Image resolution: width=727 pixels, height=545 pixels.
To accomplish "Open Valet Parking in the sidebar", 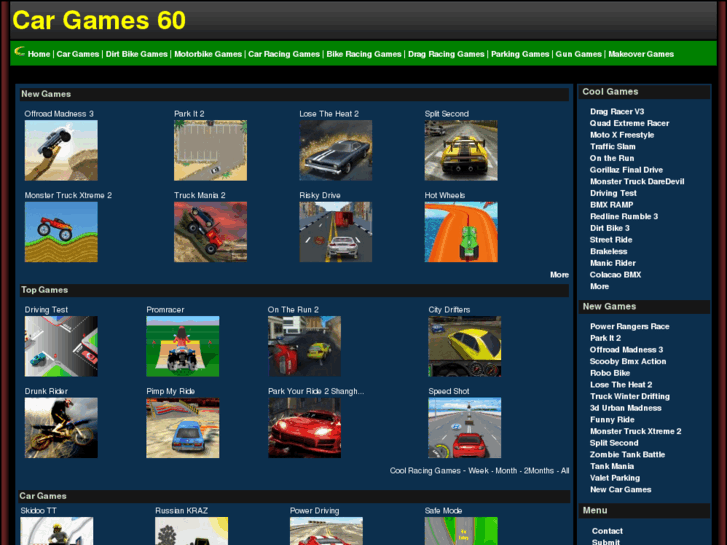I will tap(615, 478).
